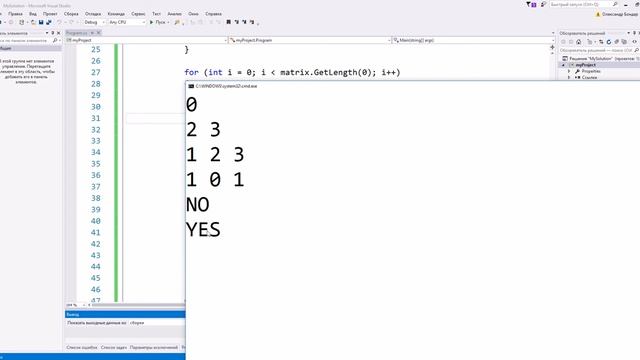Open the Debug configuration dropdown

click(94, 22)
